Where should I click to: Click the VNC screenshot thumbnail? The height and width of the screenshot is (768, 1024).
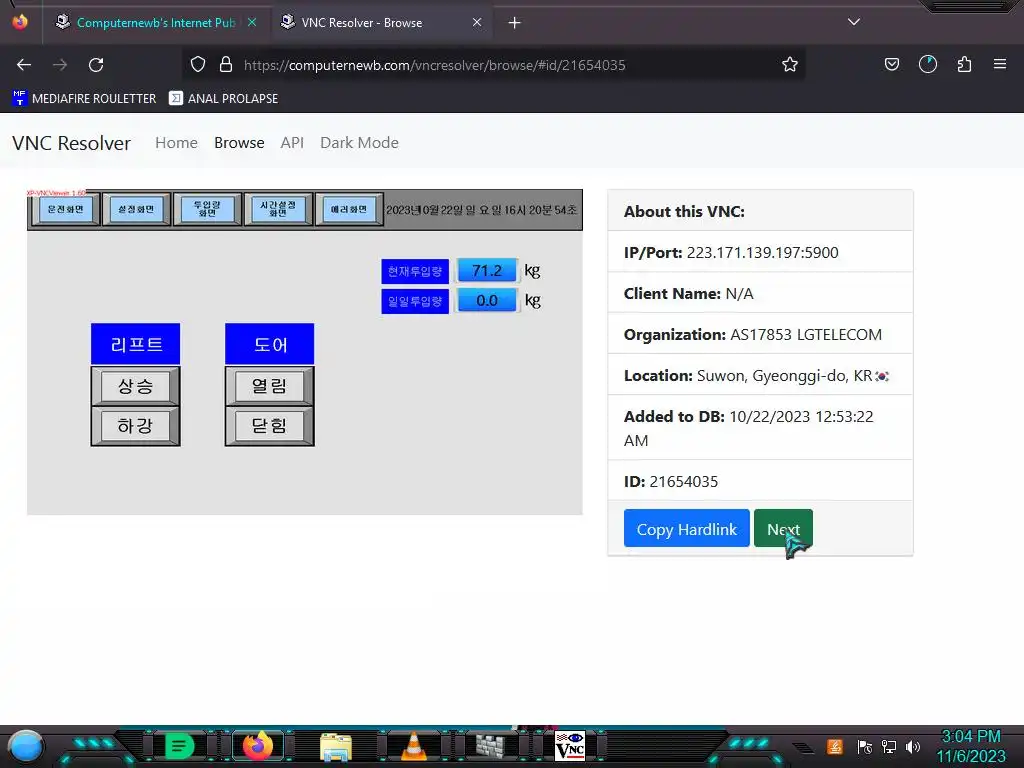click(304, 352)
